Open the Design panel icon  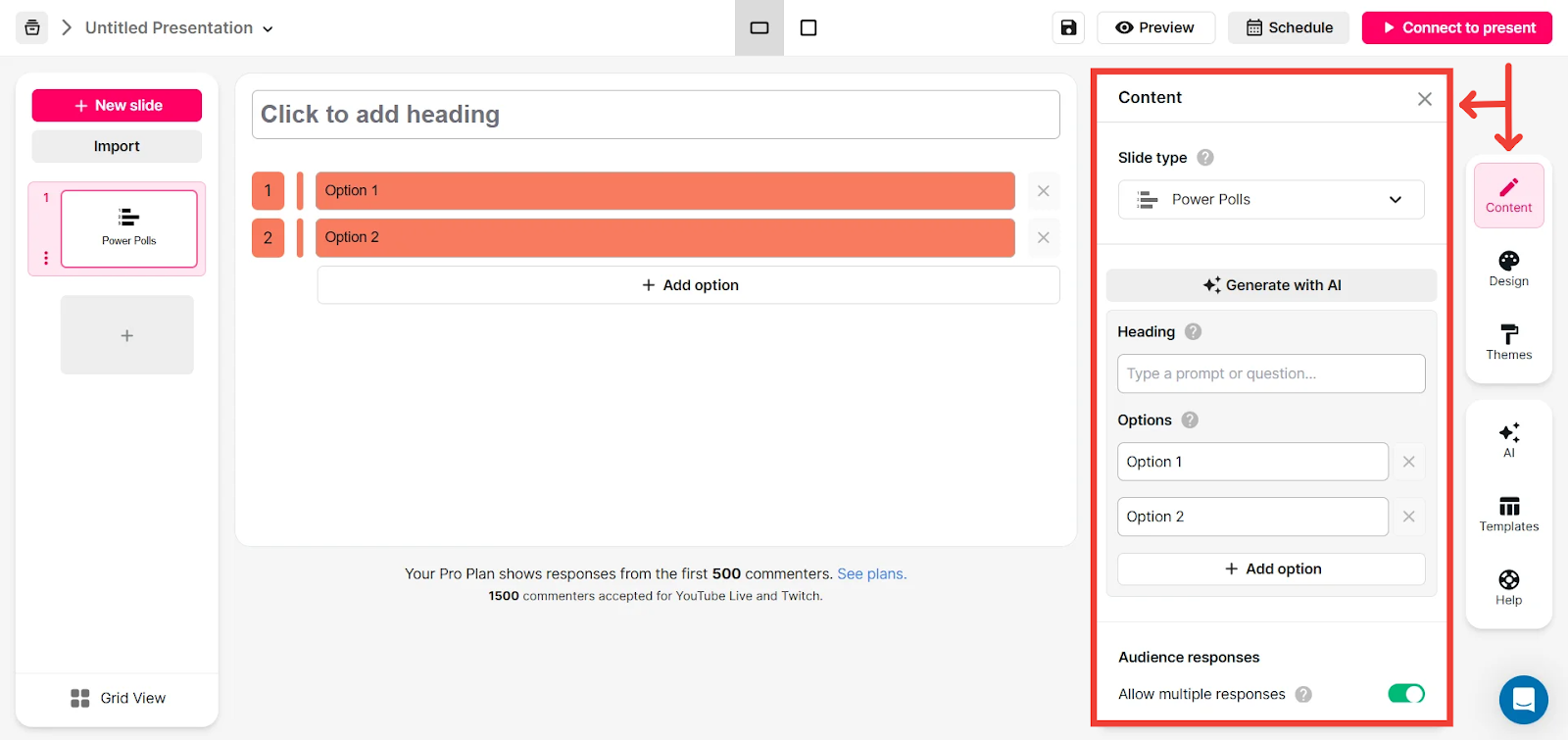coord(1508,268)
